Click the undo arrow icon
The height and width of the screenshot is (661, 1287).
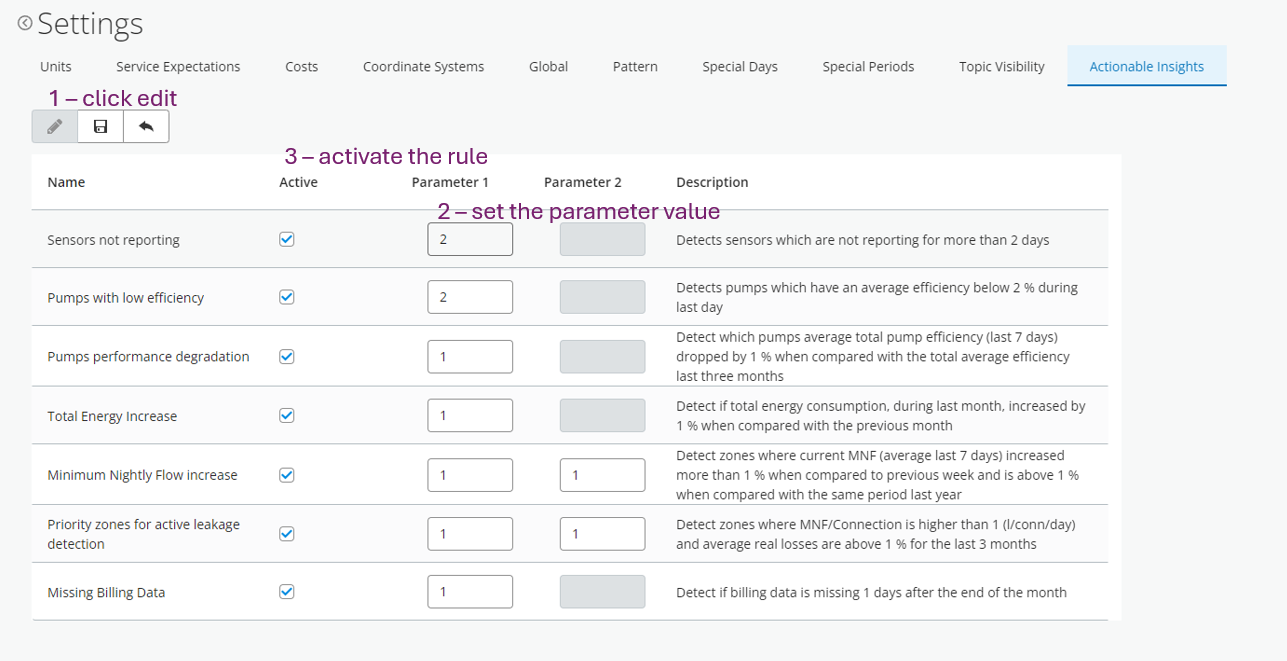[x=146, y=127]
